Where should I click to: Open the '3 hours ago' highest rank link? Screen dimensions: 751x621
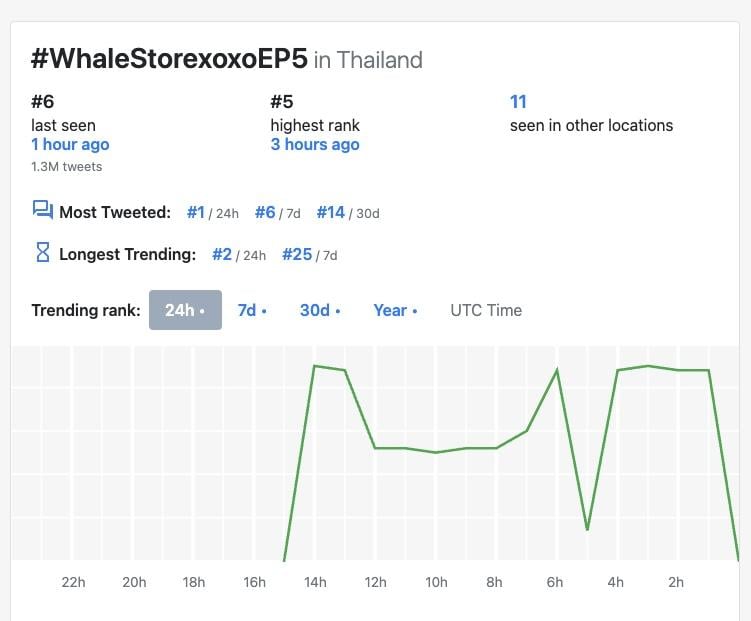[315, 144]
